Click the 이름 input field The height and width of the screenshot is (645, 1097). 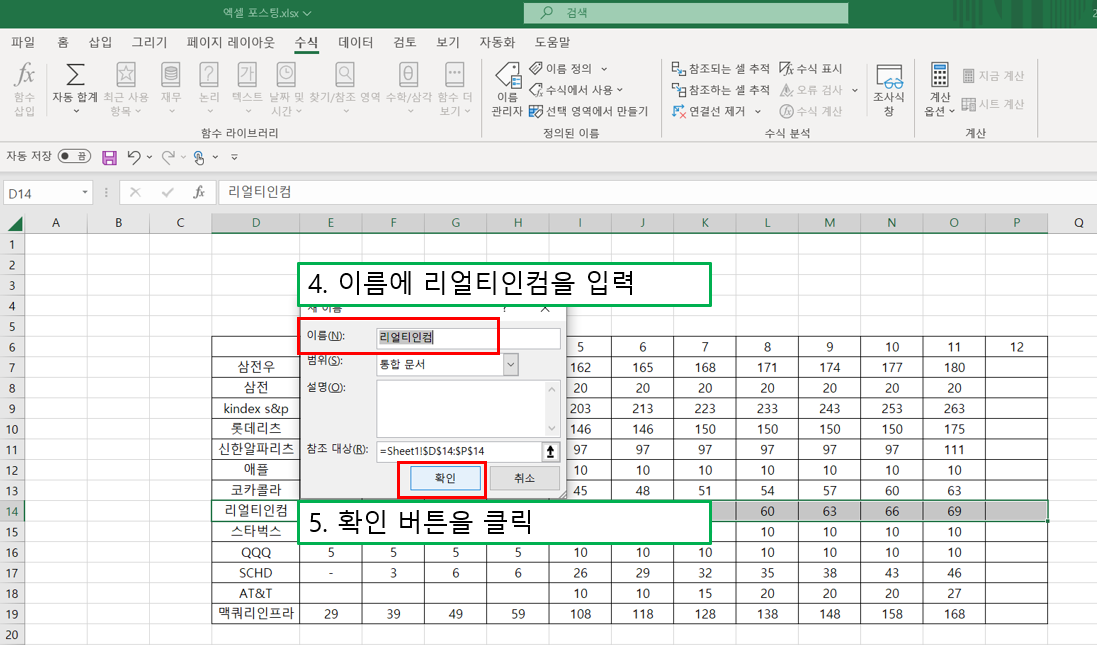tap(468, 337)
